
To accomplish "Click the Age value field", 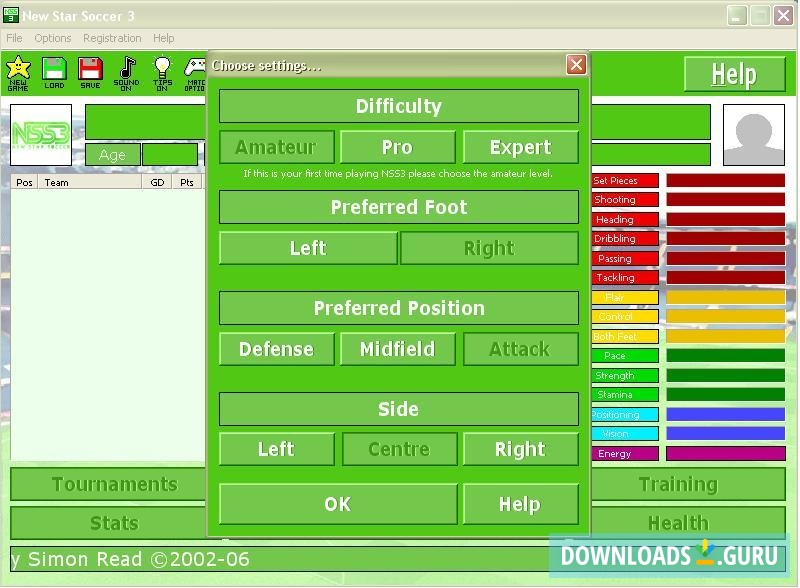I will tap(170, 155).
